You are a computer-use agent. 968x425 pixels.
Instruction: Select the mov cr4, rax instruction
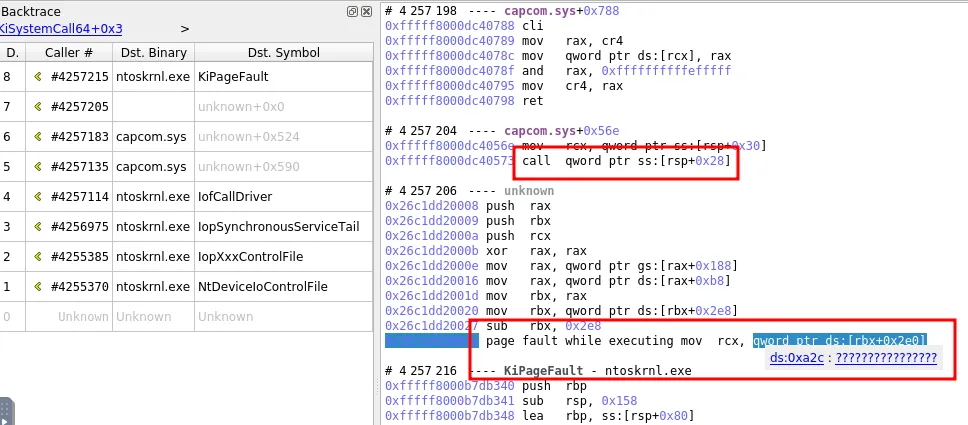coord(504,86)
